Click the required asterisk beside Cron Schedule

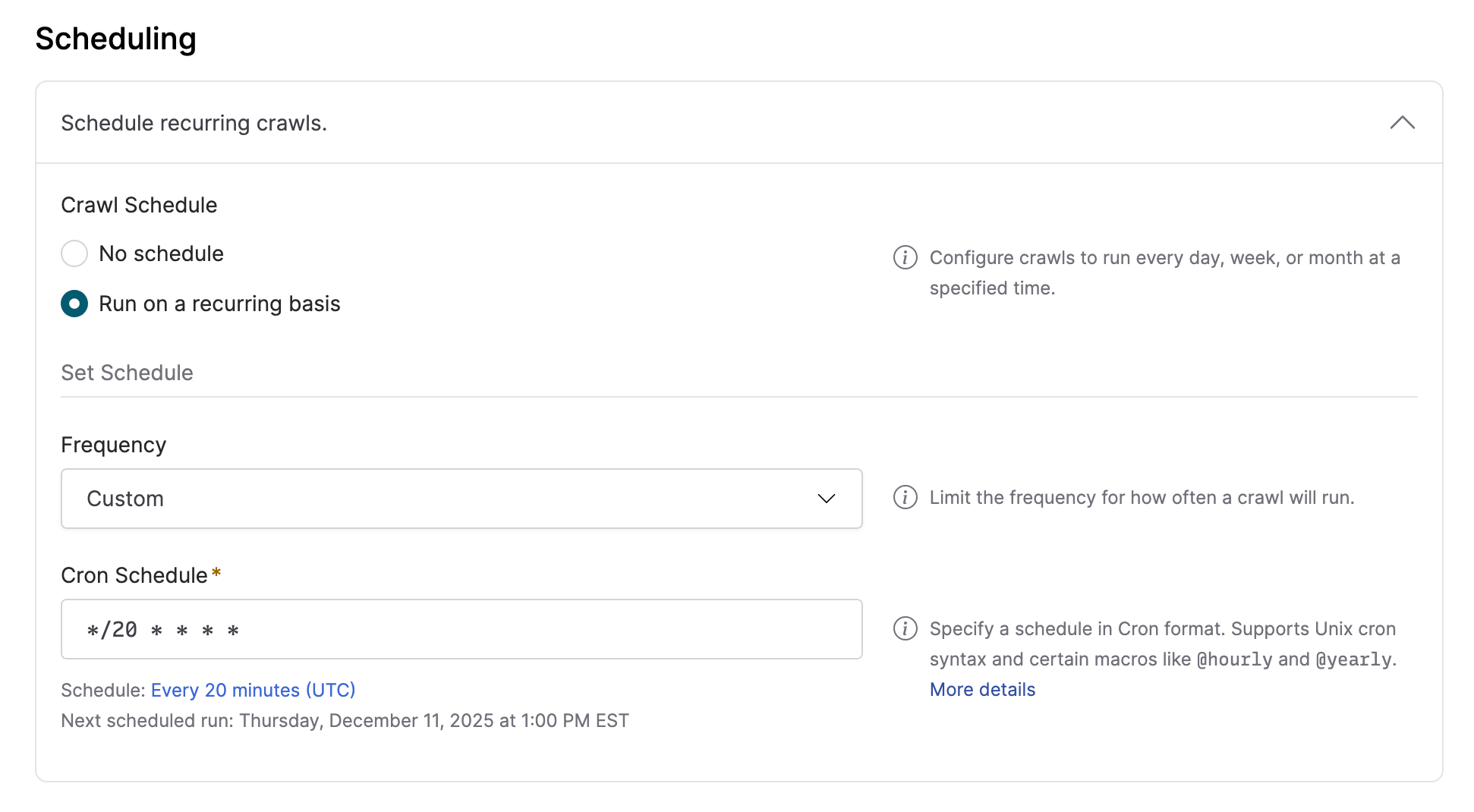[x=217, y=574]
